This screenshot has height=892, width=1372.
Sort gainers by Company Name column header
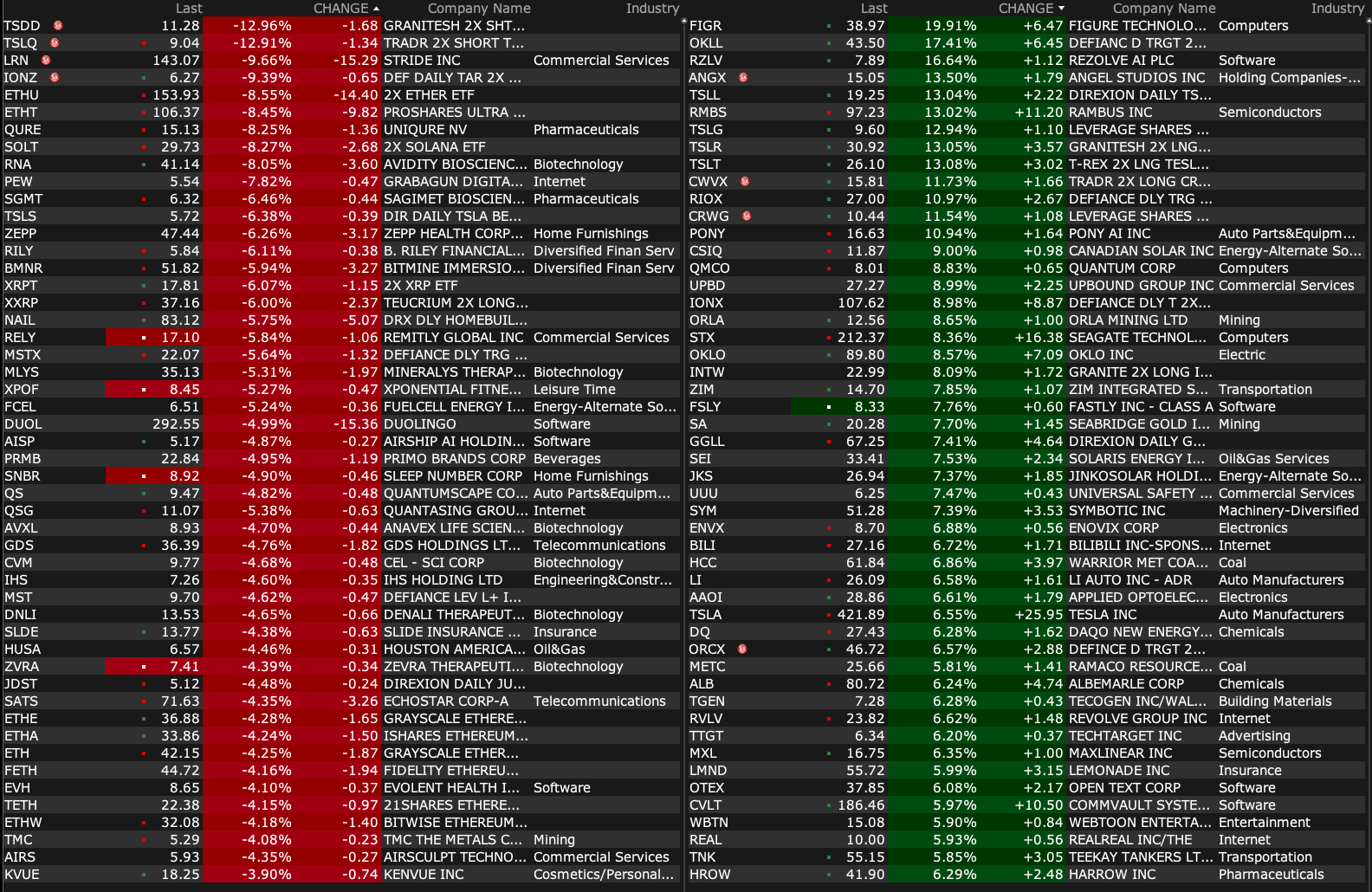(1163, 9)
